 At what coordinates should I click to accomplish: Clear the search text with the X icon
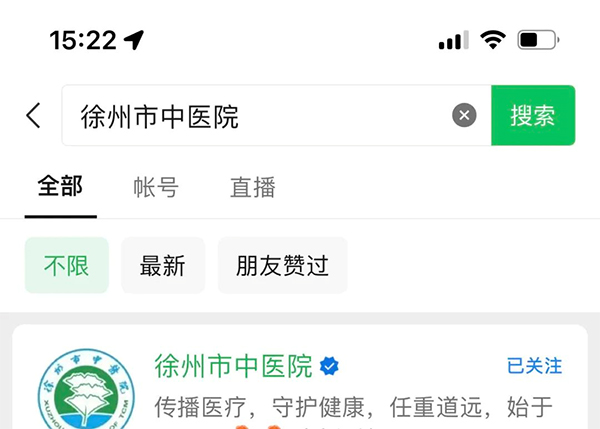point(464,115)
